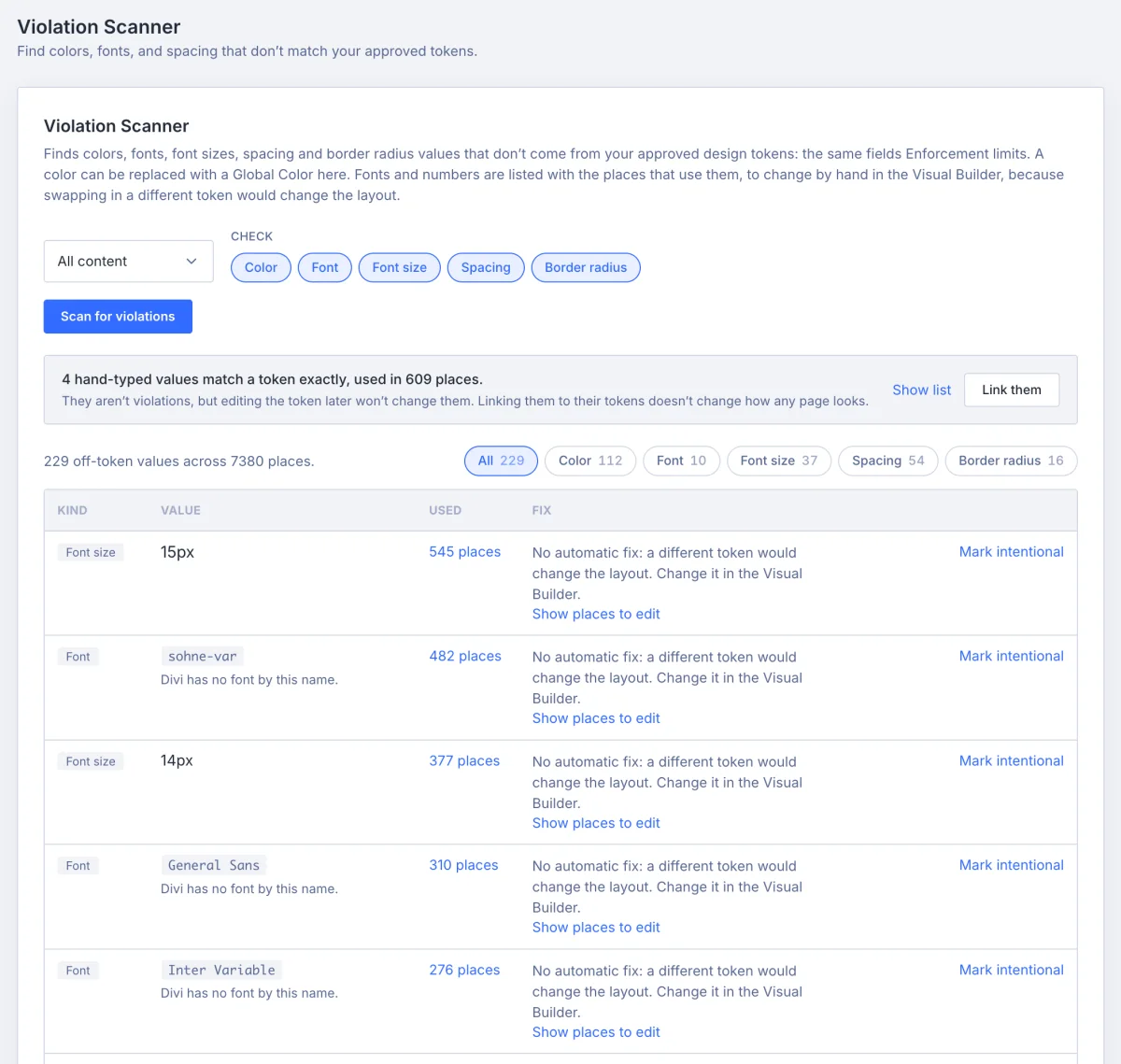Viewport: 1121px width, 1064px height.
Task: Click the Inter Variable value code
Action: (x=221, y=971)
